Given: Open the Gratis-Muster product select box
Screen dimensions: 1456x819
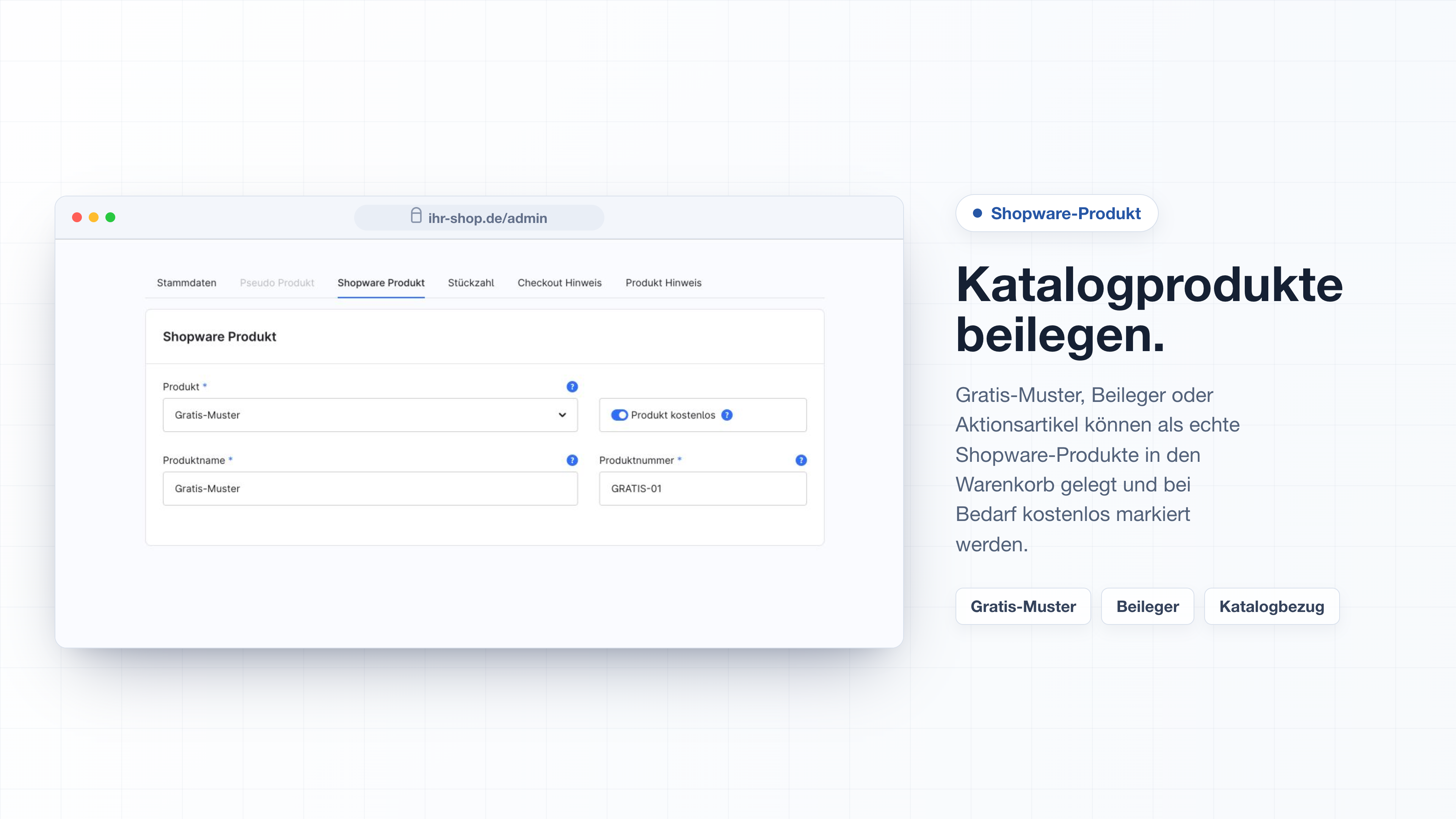Looking at the screenshot, I should click(370, 415).
